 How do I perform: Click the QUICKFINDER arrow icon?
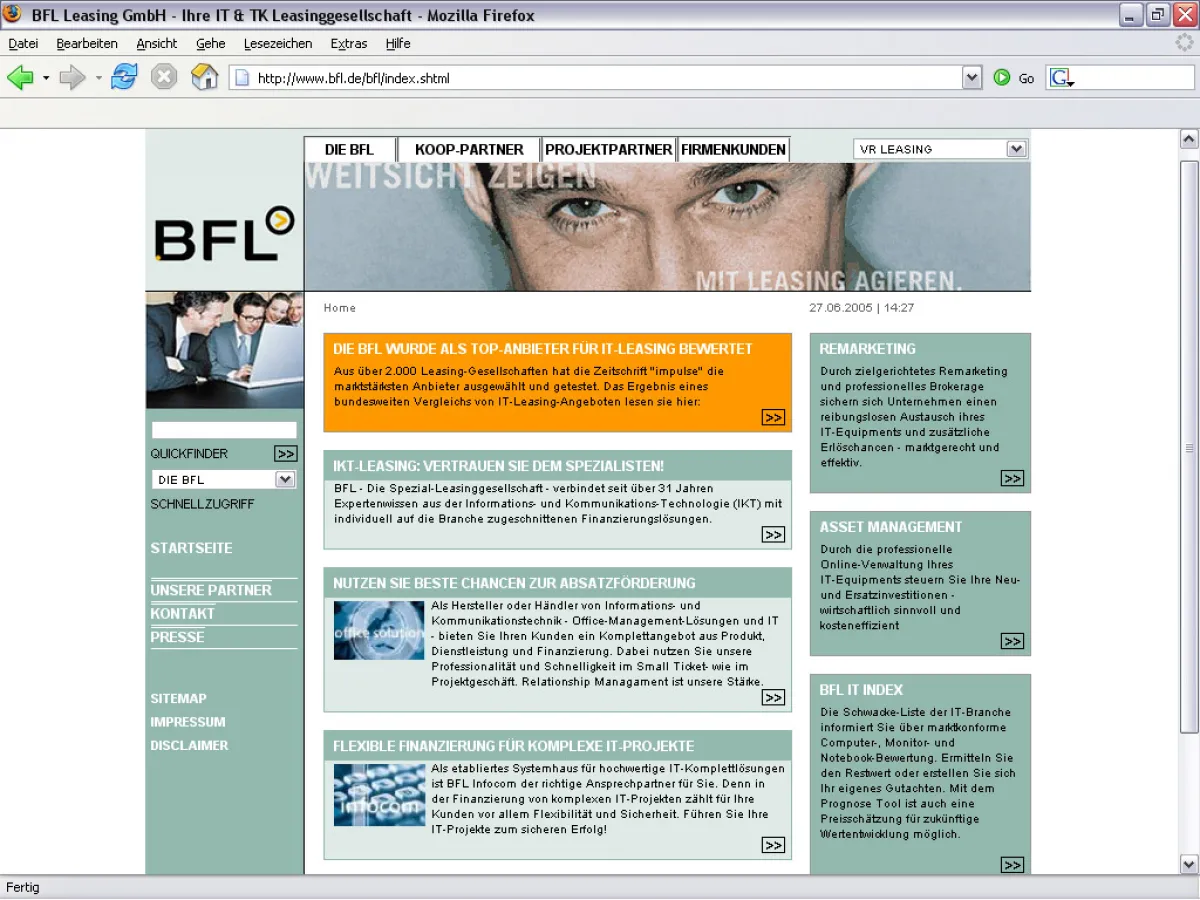coord(286,453)
